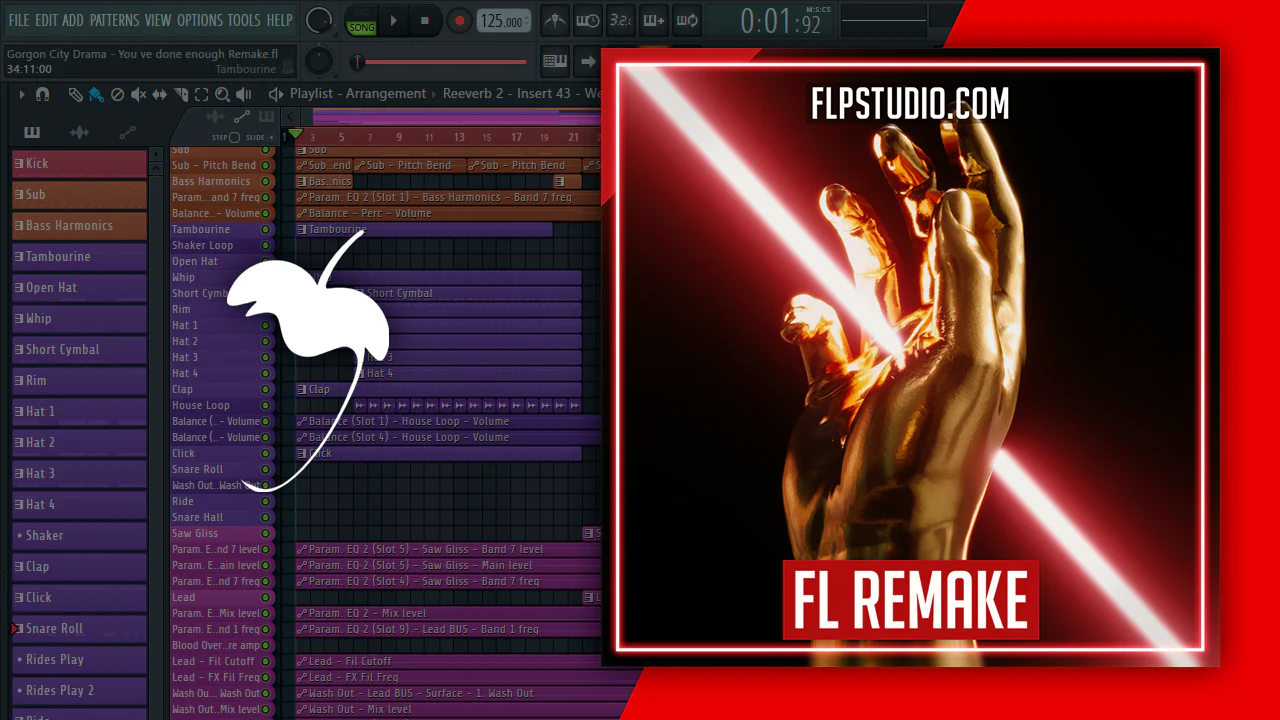The width and height of the screenshot is (1280, 720).
Task: Open the VIEW menu
Action: click(x=158, y=20)
